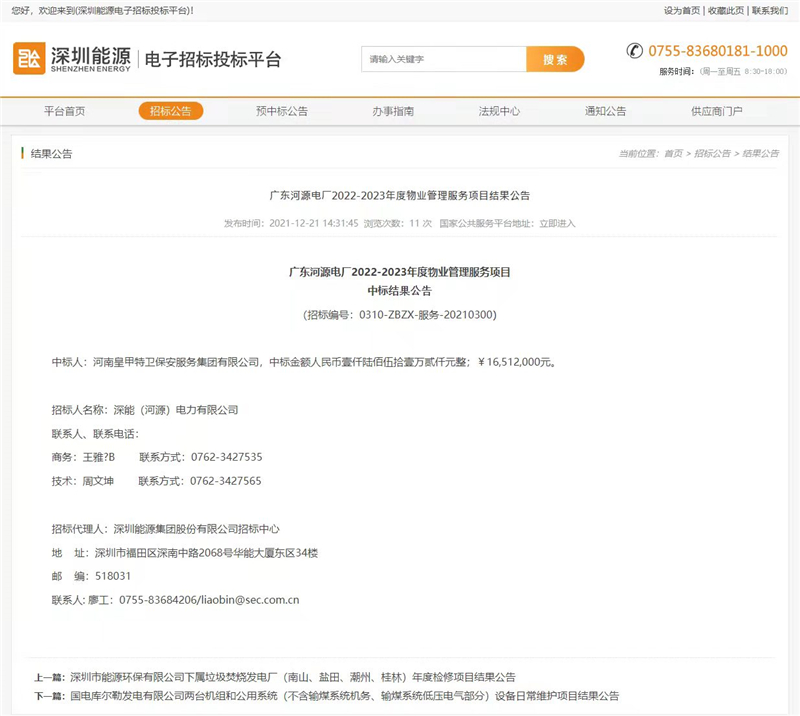800x716 pixels.
Task: Click the 设为首页 top link
Action: pyautogui.click(x=682, y=11)
